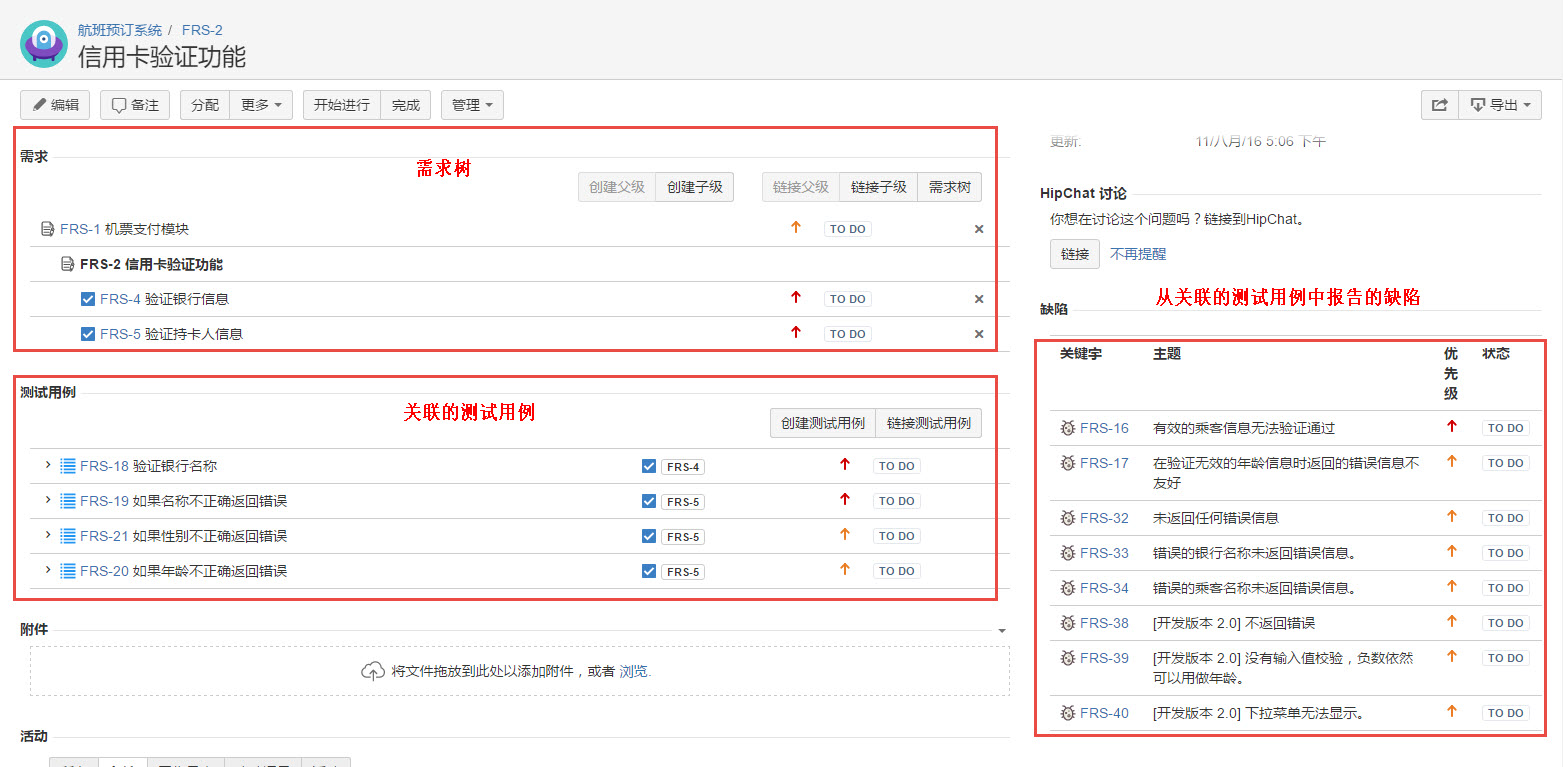This screenshot has height=767, width=1563.
Task: Click the document icon beside FRS-1
Action: (x=48, y=229)
